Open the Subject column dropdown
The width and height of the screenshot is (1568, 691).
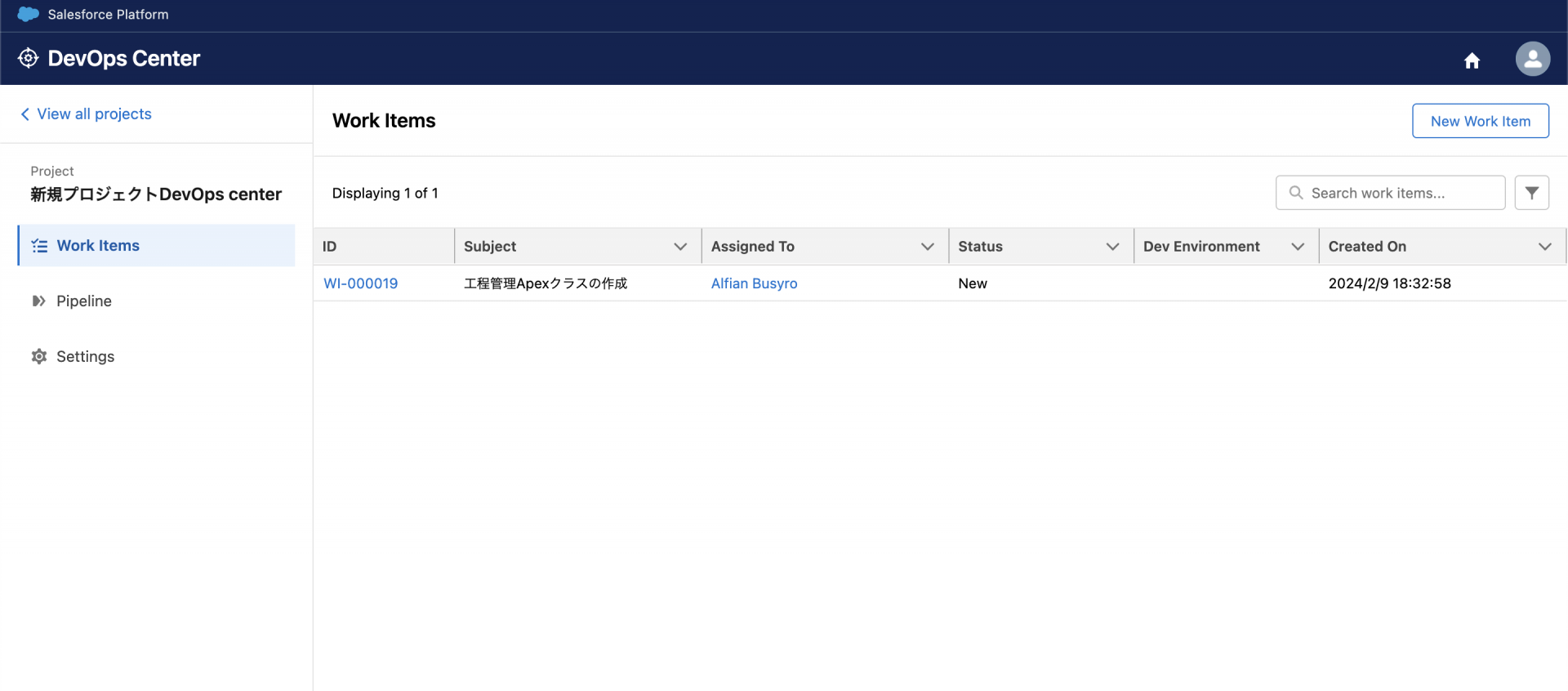click(x=680, y=247)
